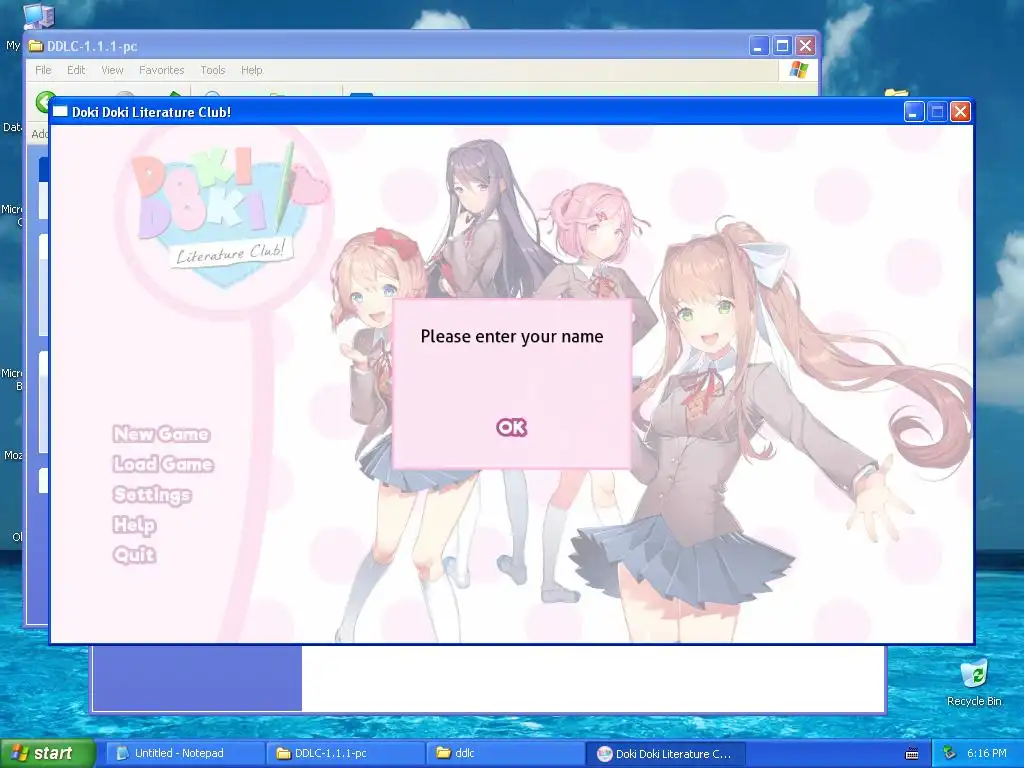Click the Windows flag logo in Explorer
This screenshot has width=1024, height=768.
[798, 70]
